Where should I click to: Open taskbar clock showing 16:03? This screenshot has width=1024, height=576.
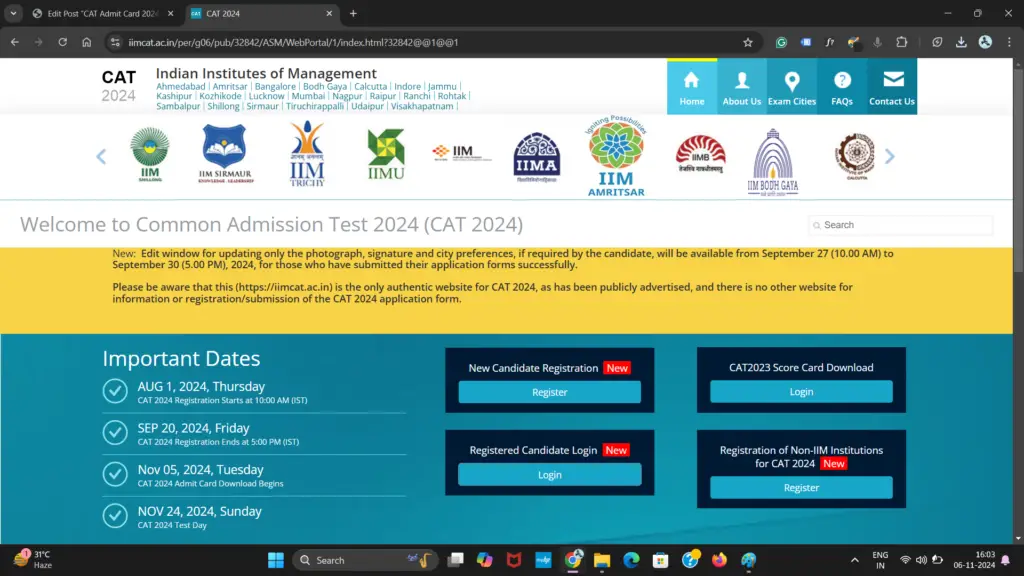pyautogui.click(x=974, y=560)
